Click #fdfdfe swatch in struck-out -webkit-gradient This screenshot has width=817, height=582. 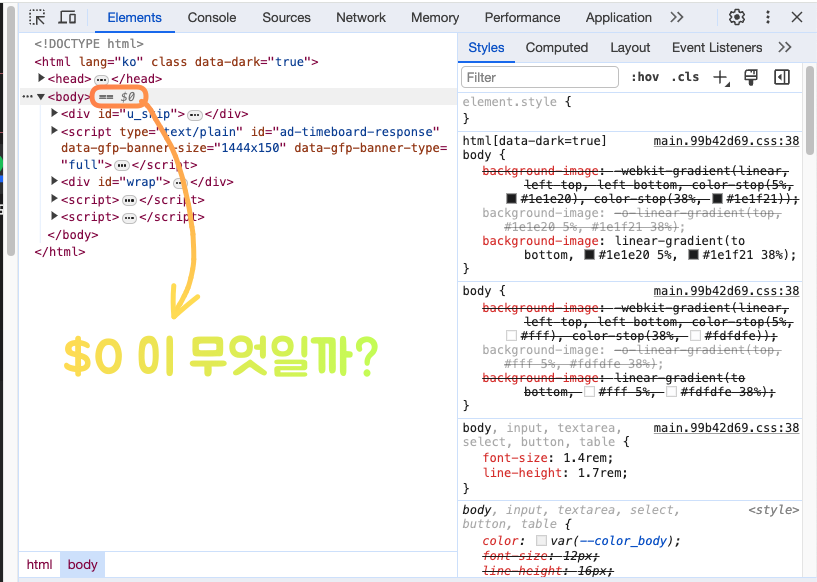pos(696,336)
